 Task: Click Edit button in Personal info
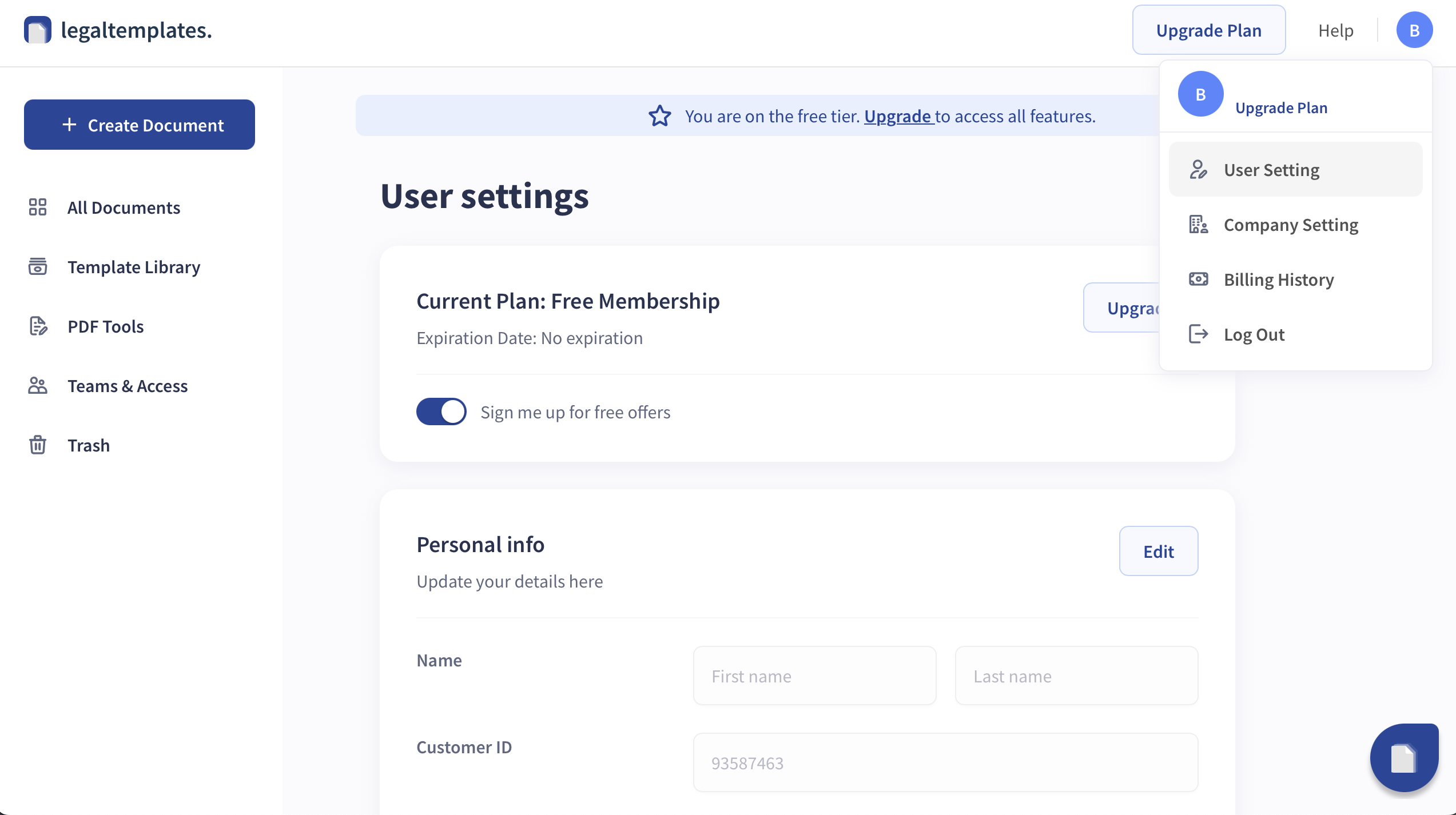click(1158, 551)
